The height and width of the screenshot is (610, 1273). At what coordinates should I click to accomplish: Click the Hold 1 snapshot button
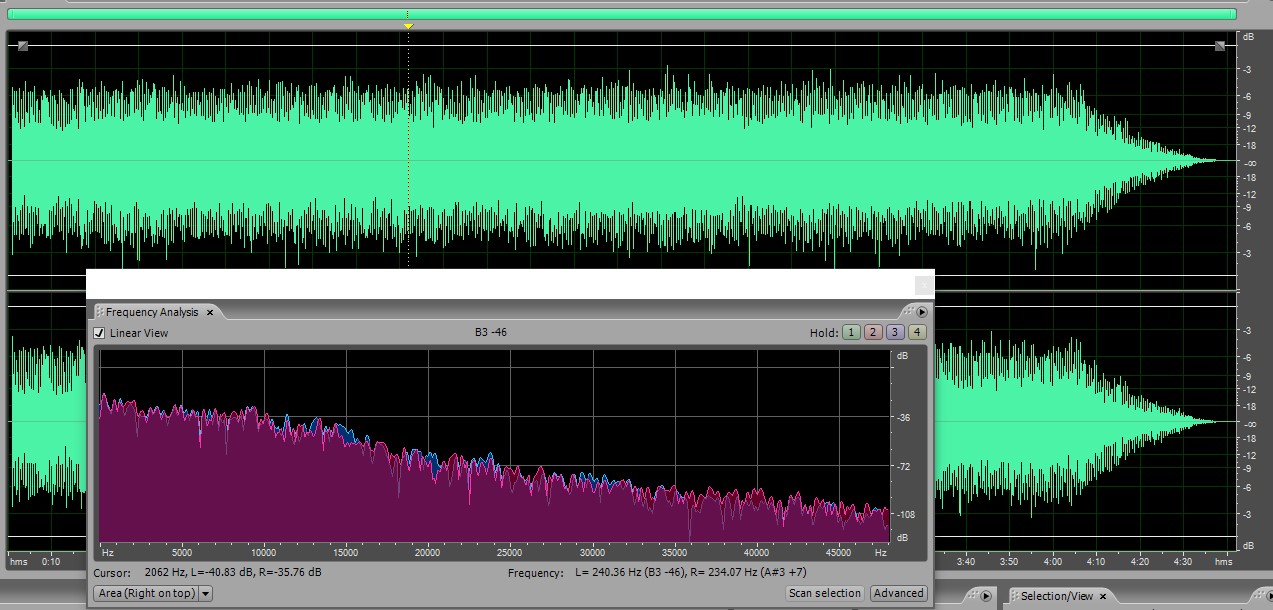(851, 333)
